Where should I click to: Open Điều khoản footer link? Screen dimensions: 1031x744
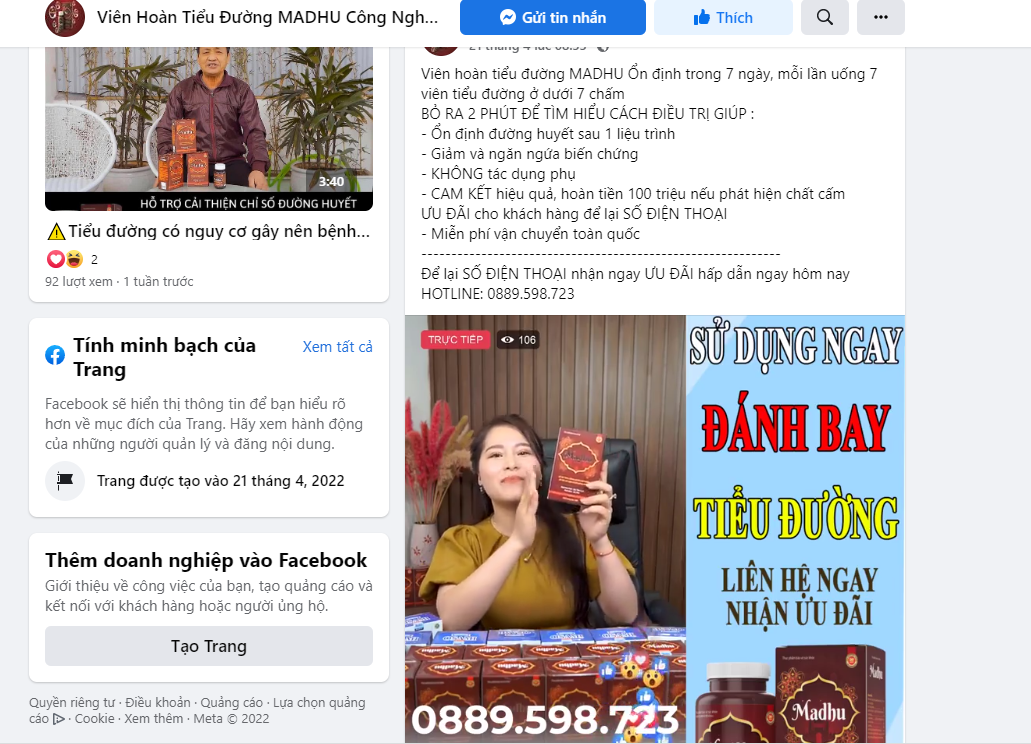158,703
